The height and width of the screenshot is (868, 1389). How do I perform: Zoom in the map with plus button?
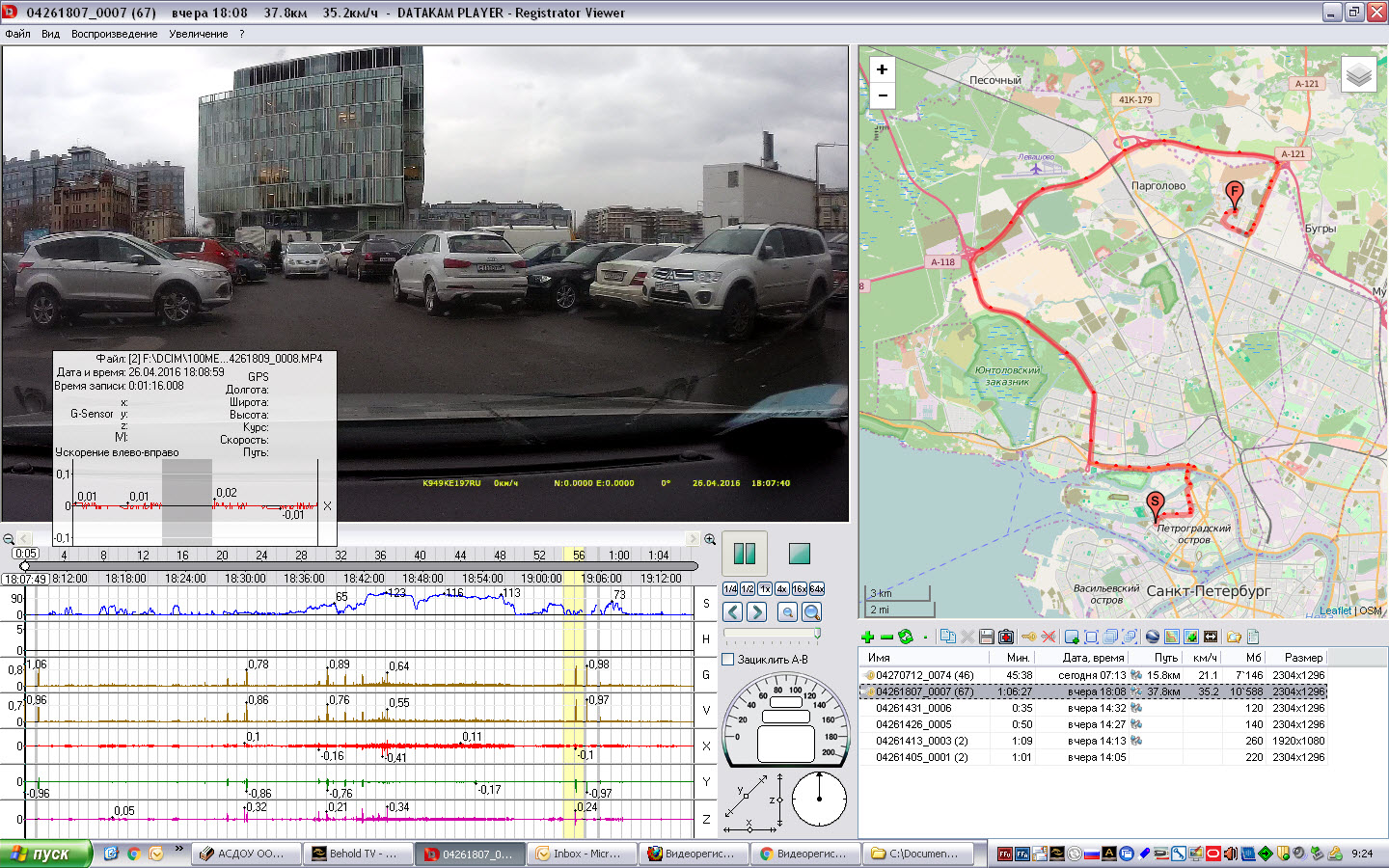pyautogui.click(x=882, y=69)
